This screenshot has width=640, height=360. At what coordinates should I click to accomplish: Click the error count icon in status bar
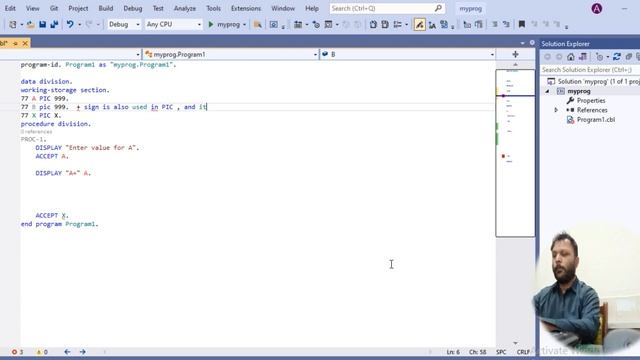point(15,352)
